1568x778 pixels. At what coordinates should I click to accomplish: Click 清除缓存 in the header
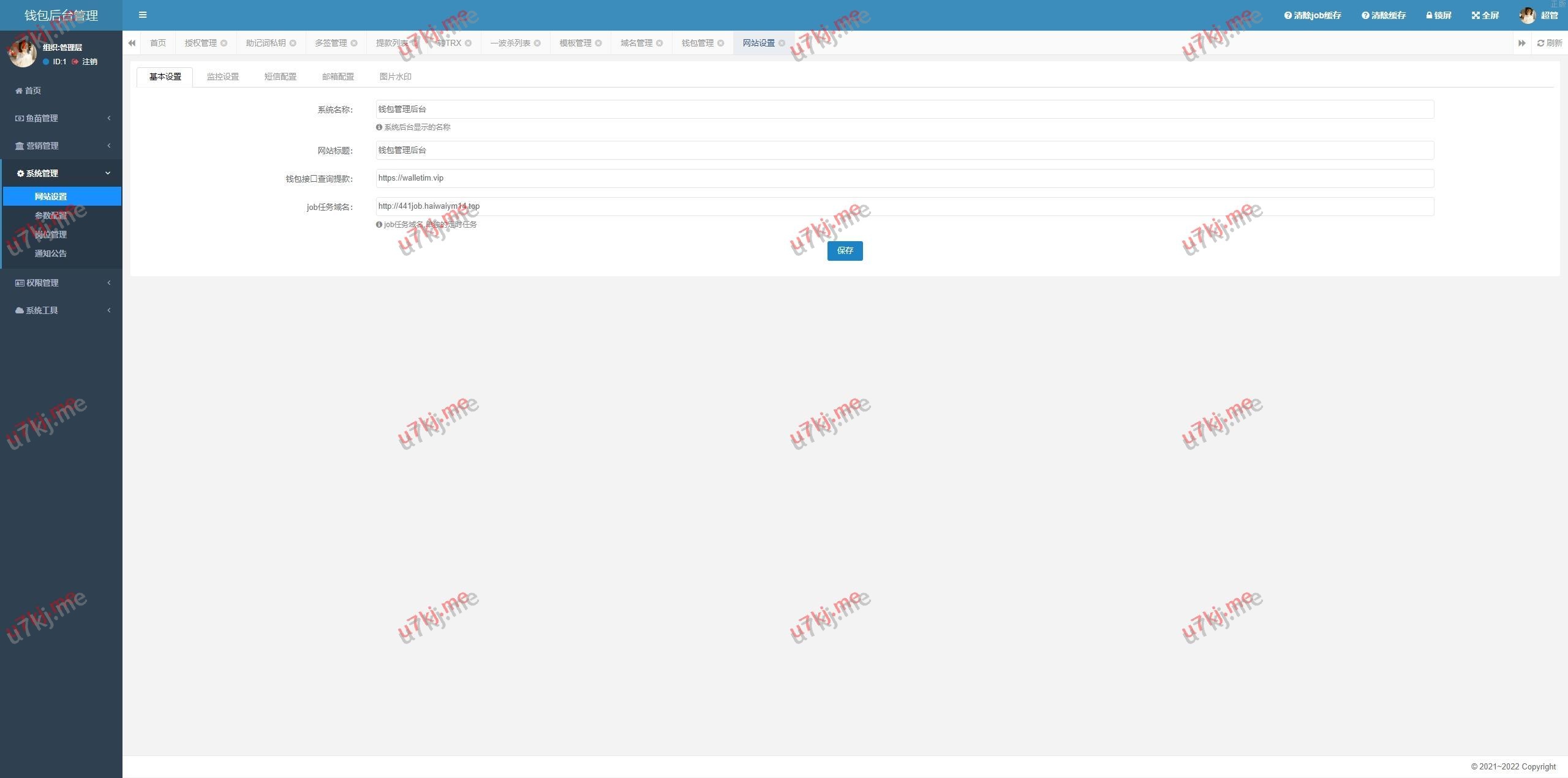1384,15
